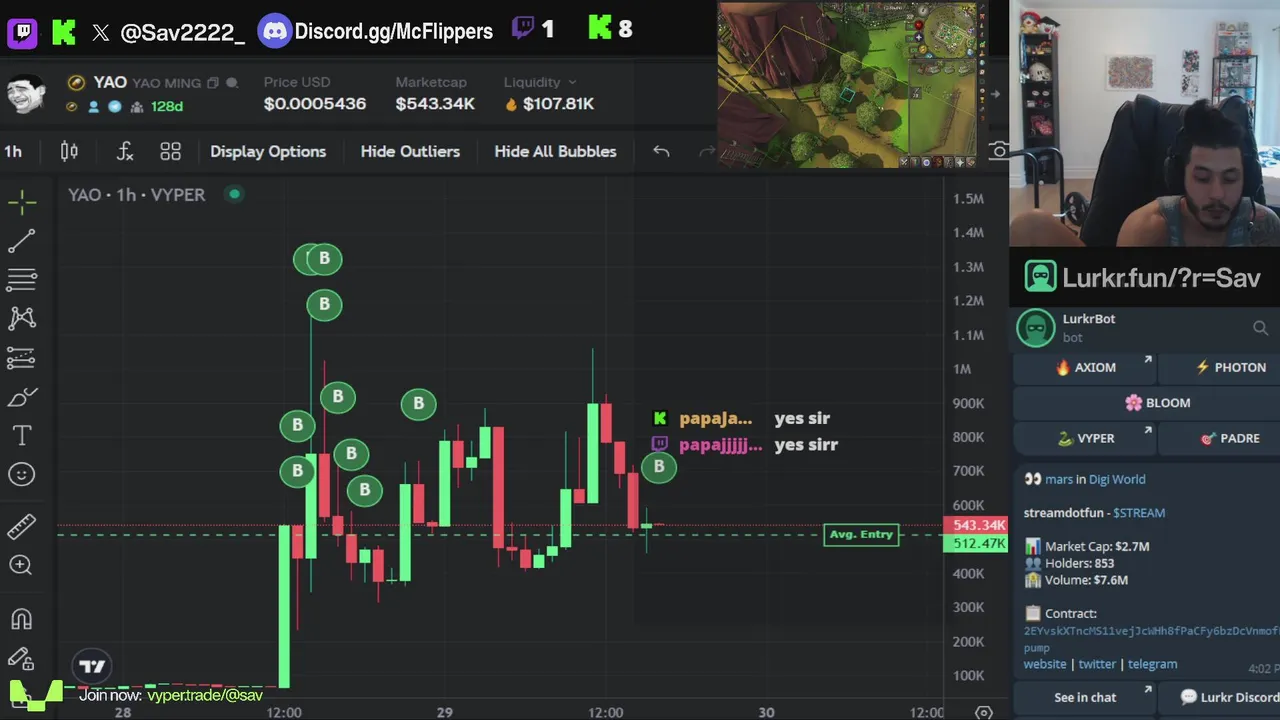
Task: Open the 1h timeframe selector
Action: click(x=13, y=151)
